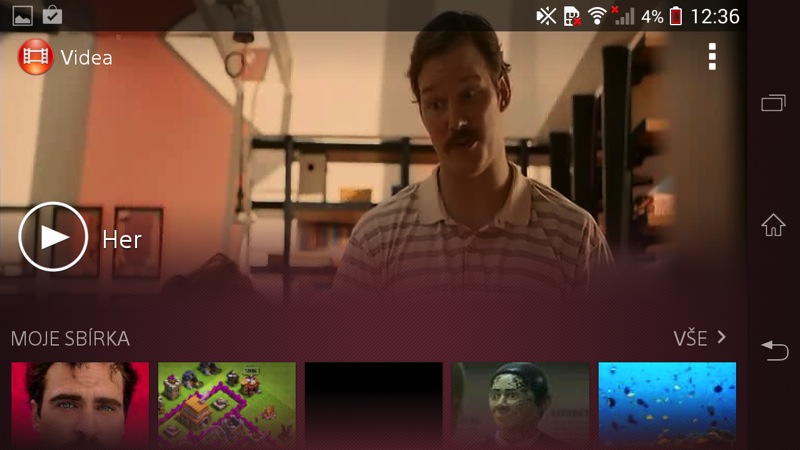
Task: Open the MOJE SBÍRKA section header
Action: point(70,339)
